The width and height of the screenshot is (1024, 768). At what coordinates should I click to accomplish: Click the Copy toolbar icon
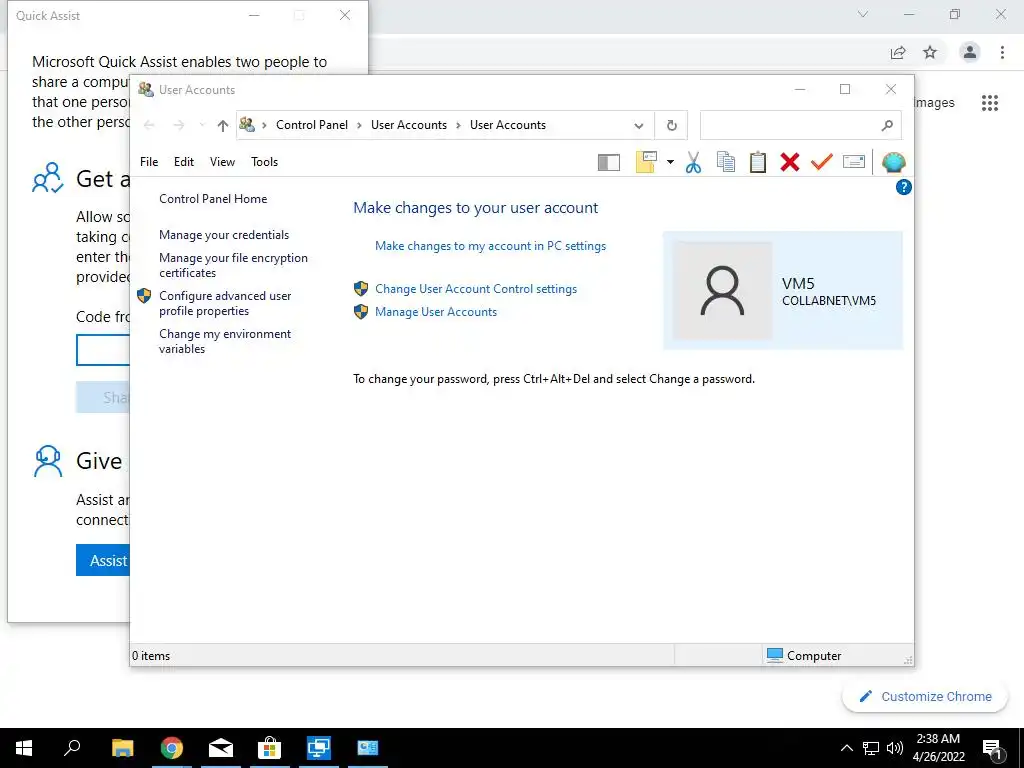pos(726,162)
